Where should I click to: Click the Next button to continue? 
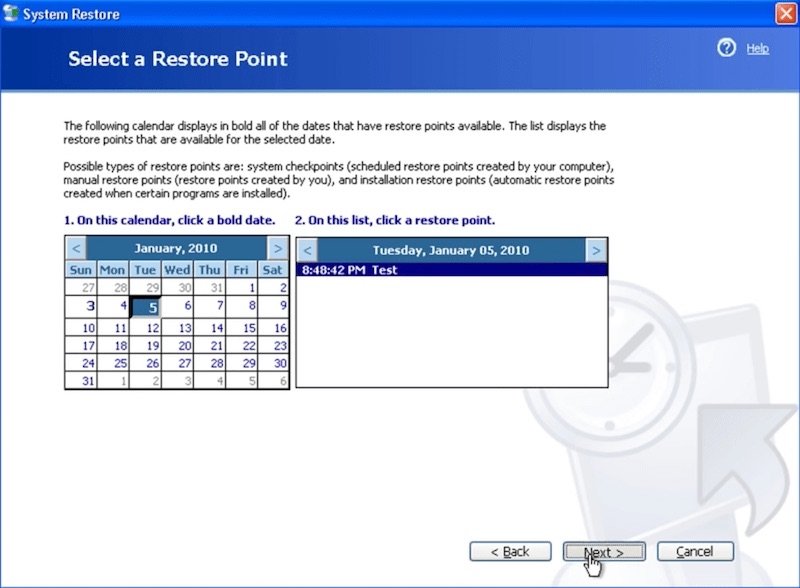pyautogui.click(x=603, y=551)
